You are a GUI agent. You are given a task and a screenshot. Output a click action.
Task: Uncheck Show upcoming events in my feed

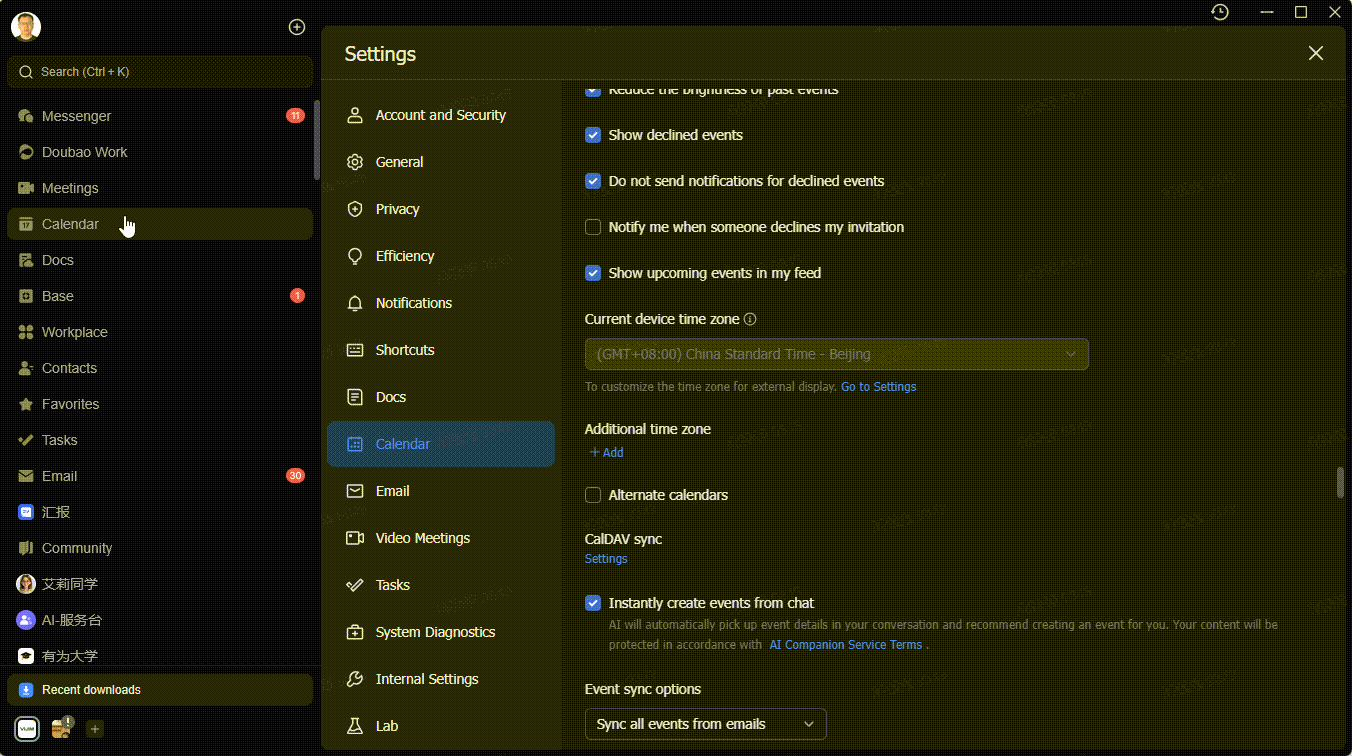coord(593,273)
